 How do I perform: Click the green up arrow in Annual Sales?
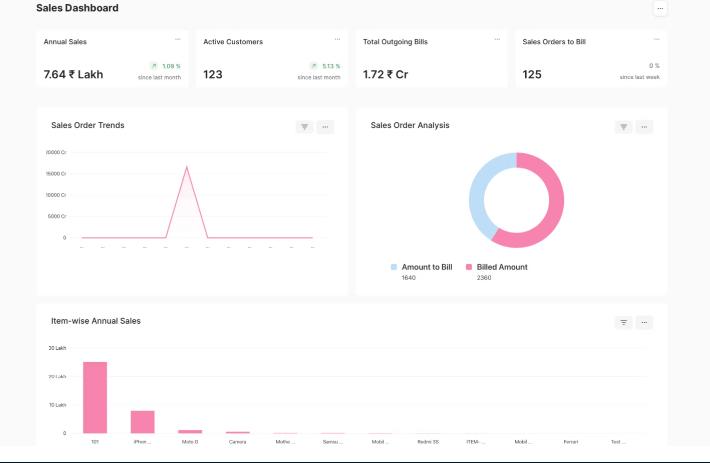click(x=154, y=66)
